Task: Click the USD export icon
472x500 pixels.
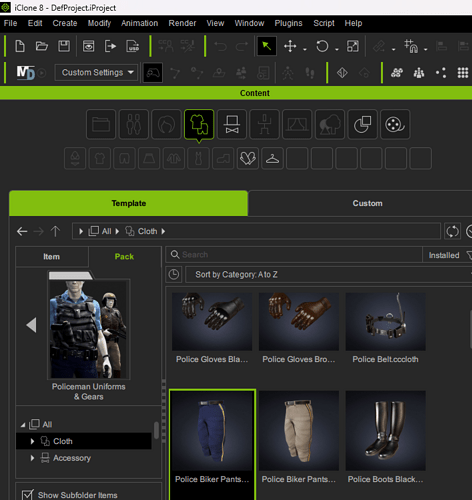Action: pyautogui.click(x=132, y=46)
